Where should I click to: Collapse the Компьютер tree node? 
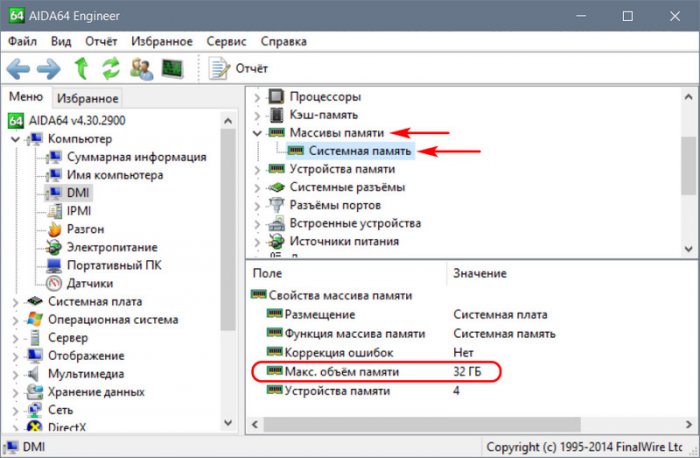pyautogui.click(x=15, y=139)
